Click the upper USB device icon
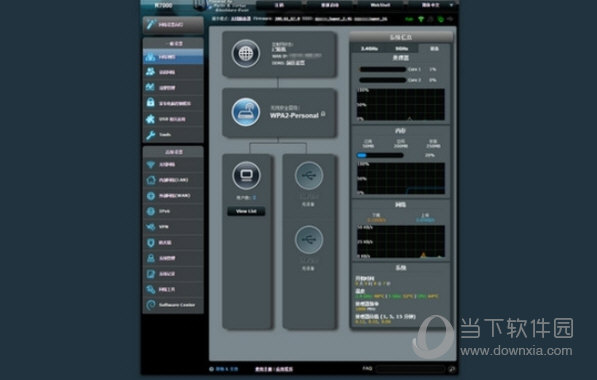 (x=309, y=176)
